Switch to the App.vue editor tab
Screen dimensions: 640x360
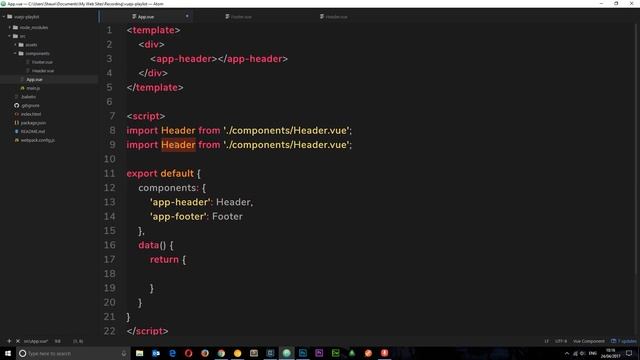point(146,17)
